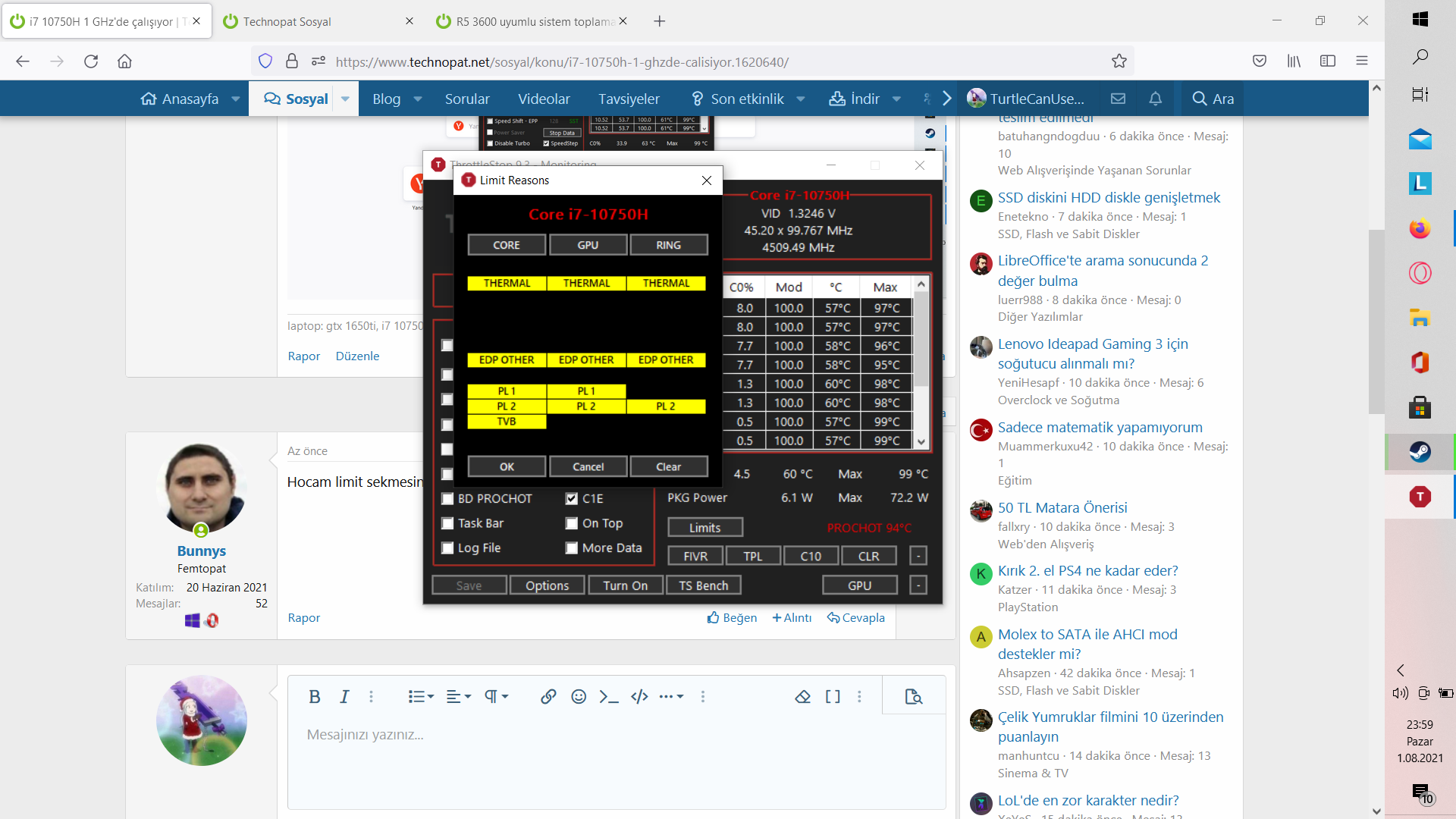Expand the Blog dropdown arrow
The width and height of the screenshot is (1456, 819).
(x=418, y=99)
